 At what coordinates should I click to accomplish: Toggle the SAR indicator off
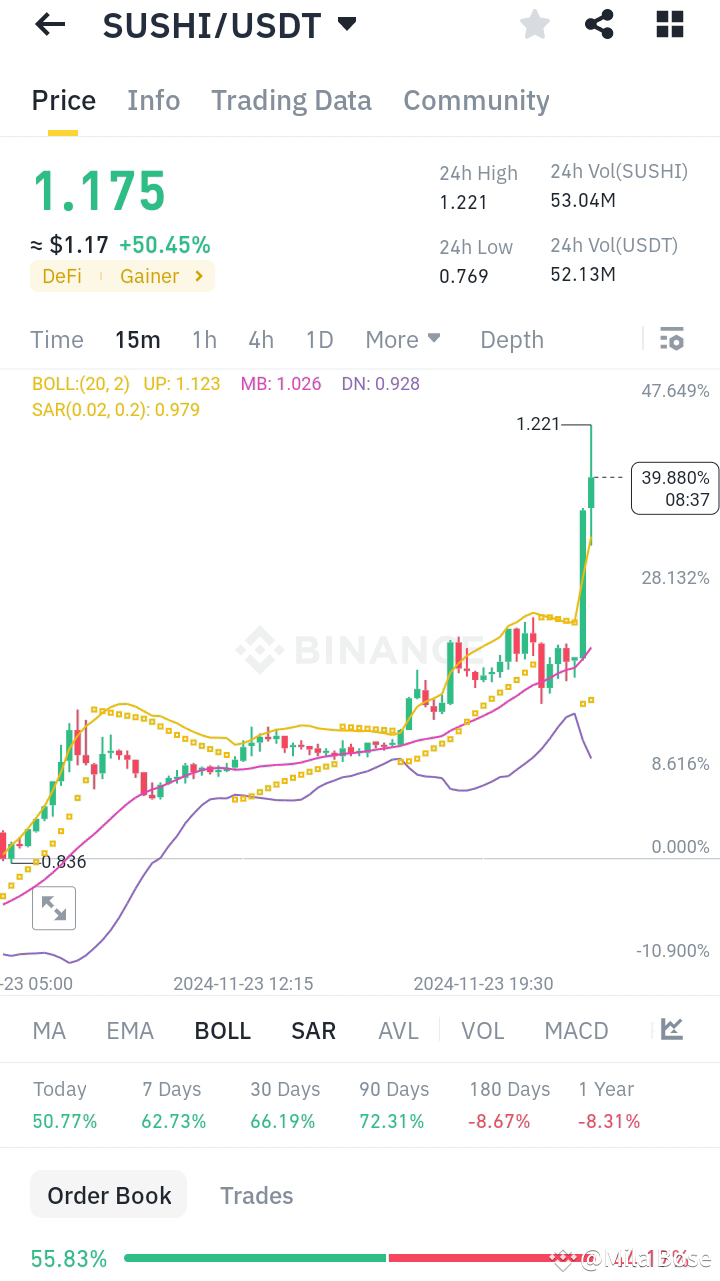[313, 1030]
